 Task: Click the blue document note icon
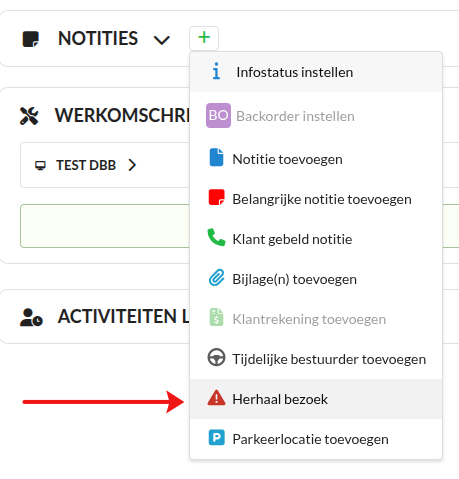[216, 157]
